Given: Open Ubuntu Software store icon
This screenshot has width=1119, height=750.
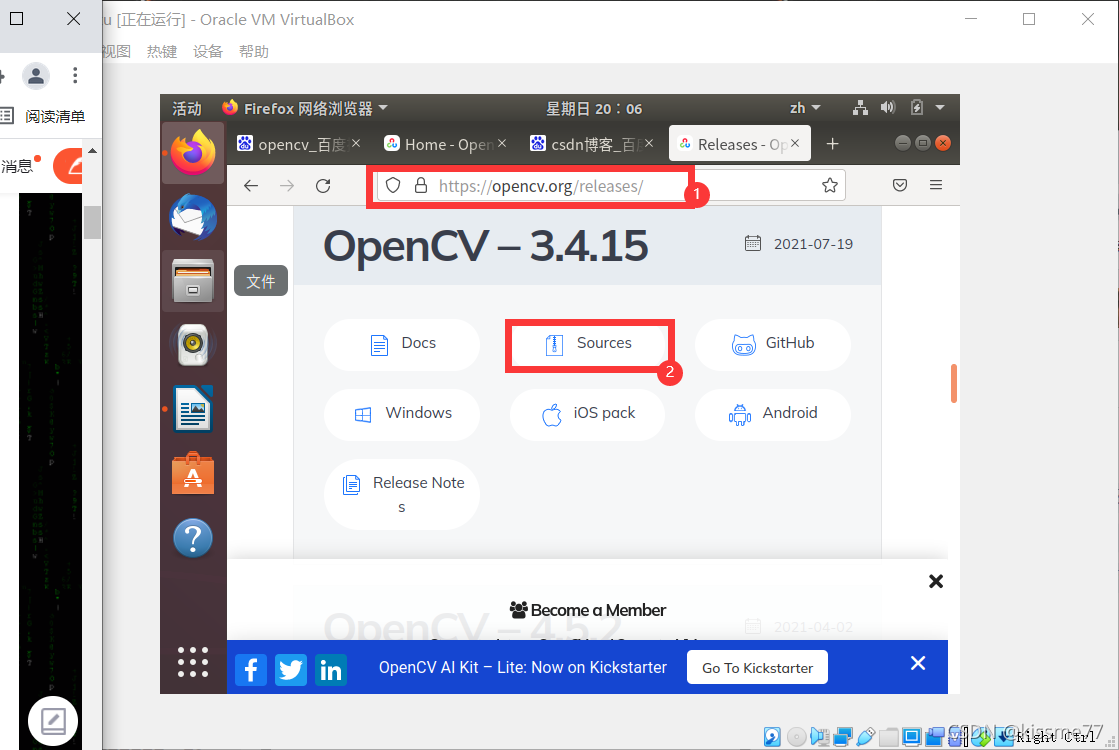Looking at the screenshot, I should (193, 473).
